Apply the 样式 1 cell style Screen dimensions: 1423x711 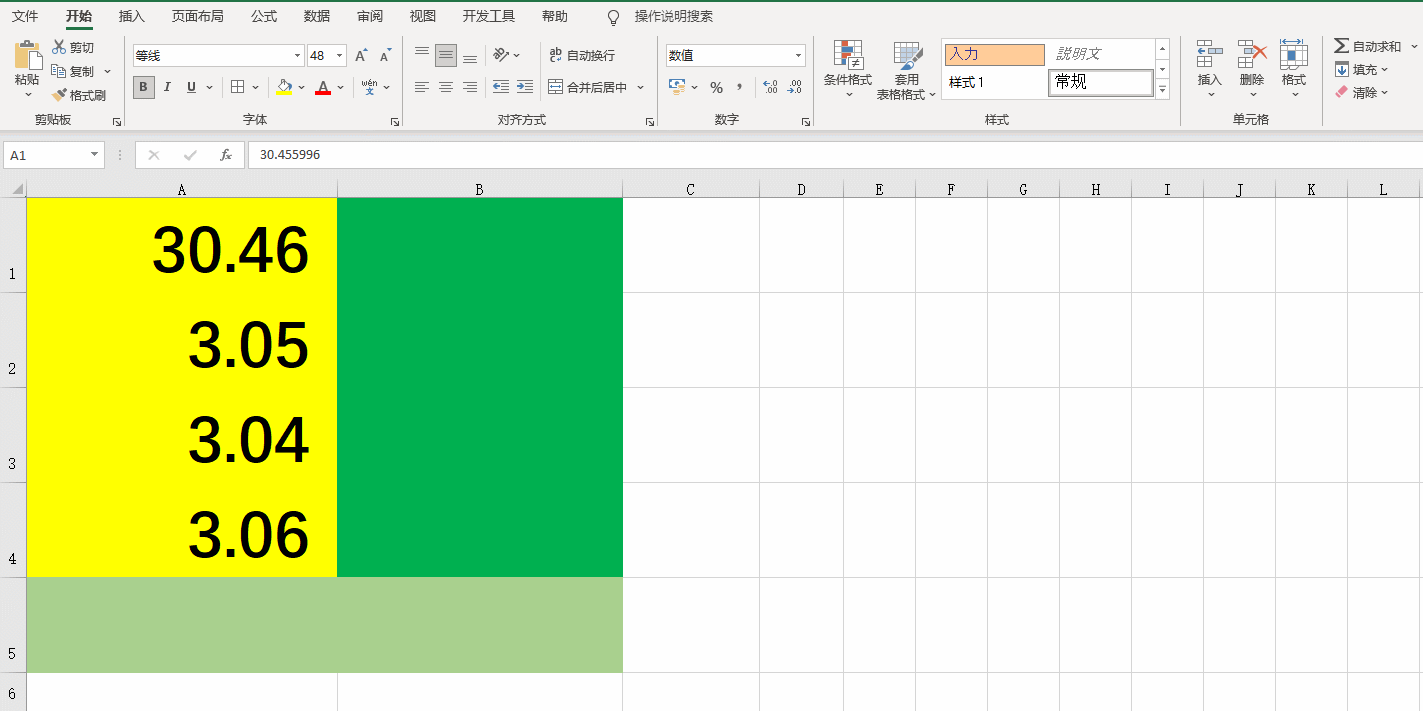(995, 82)
